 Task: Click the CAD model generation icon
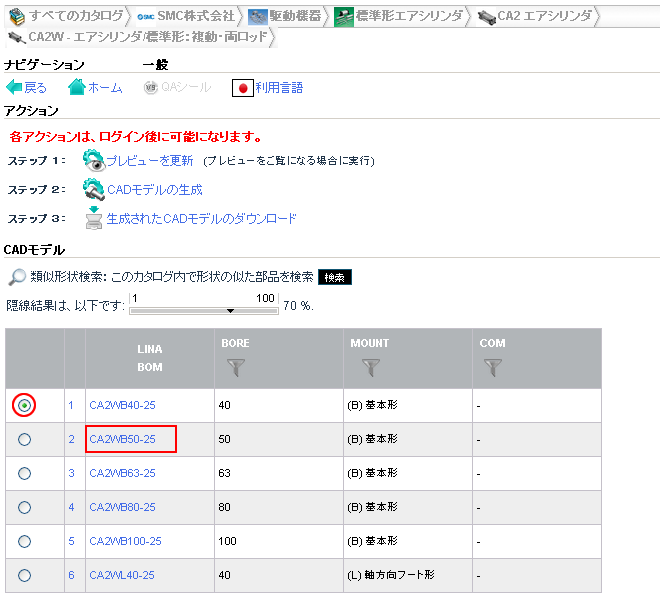94,189
